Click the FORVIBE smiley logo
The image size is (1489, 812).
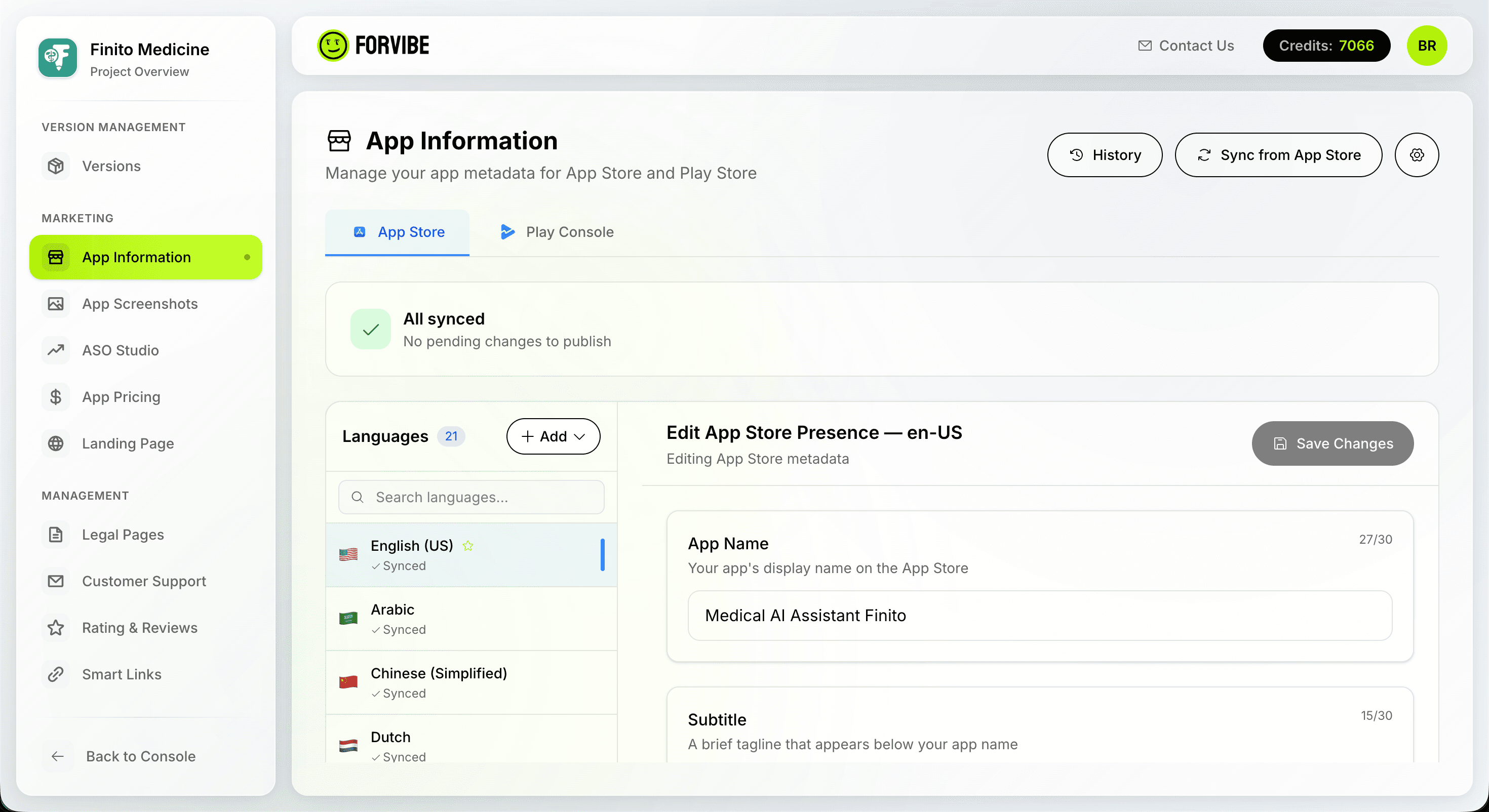click(x=334, y=45)
